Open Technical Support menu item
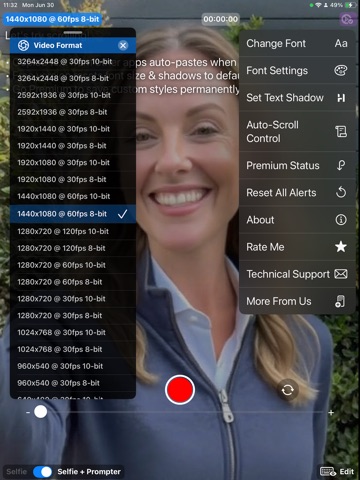This screenshot has height=480, width=360. [297, 274]
